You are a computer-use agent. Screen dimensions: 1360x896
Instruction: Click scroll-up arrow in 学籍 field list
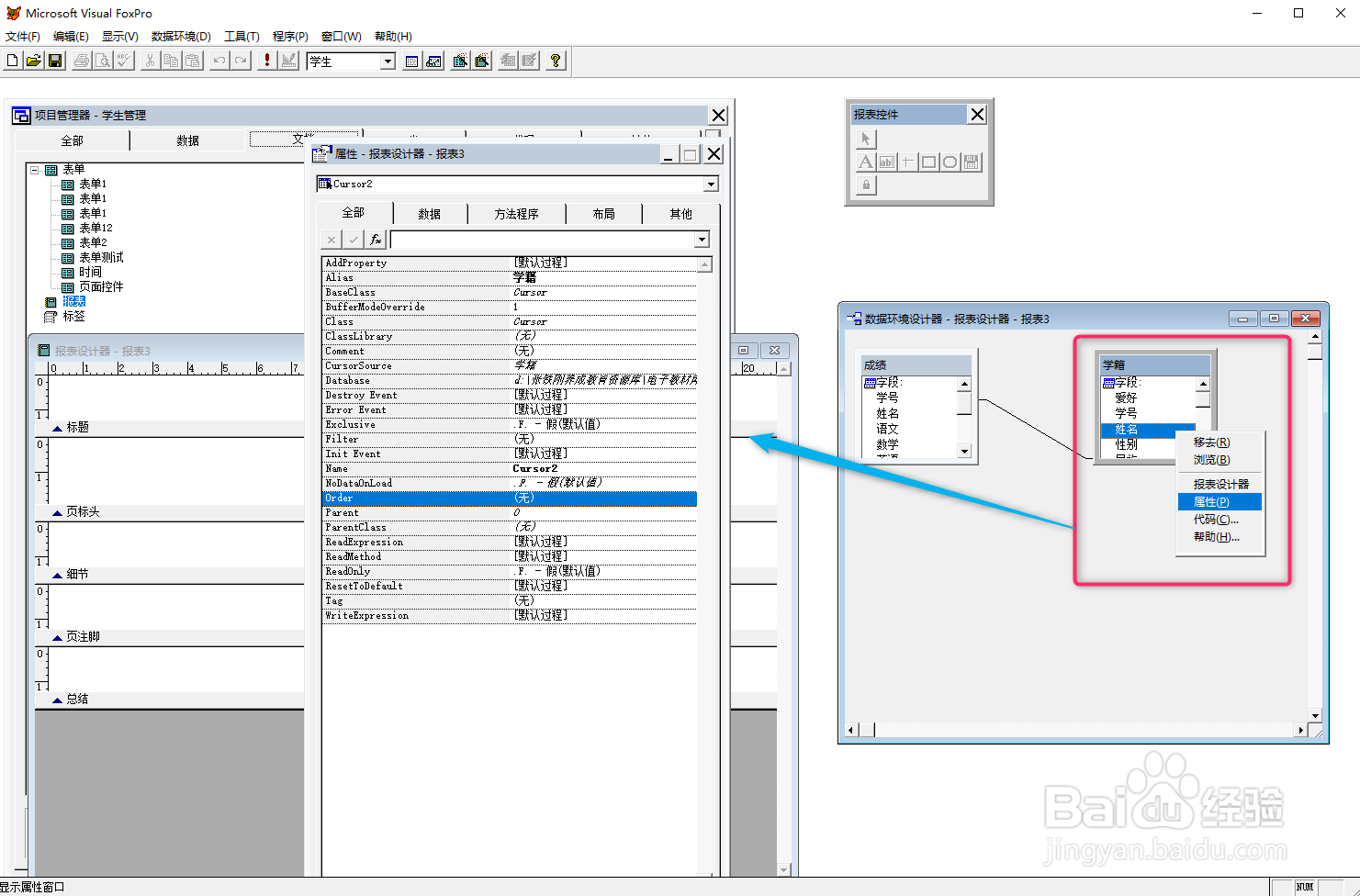pyautogui.click(x=1203, y=384)
